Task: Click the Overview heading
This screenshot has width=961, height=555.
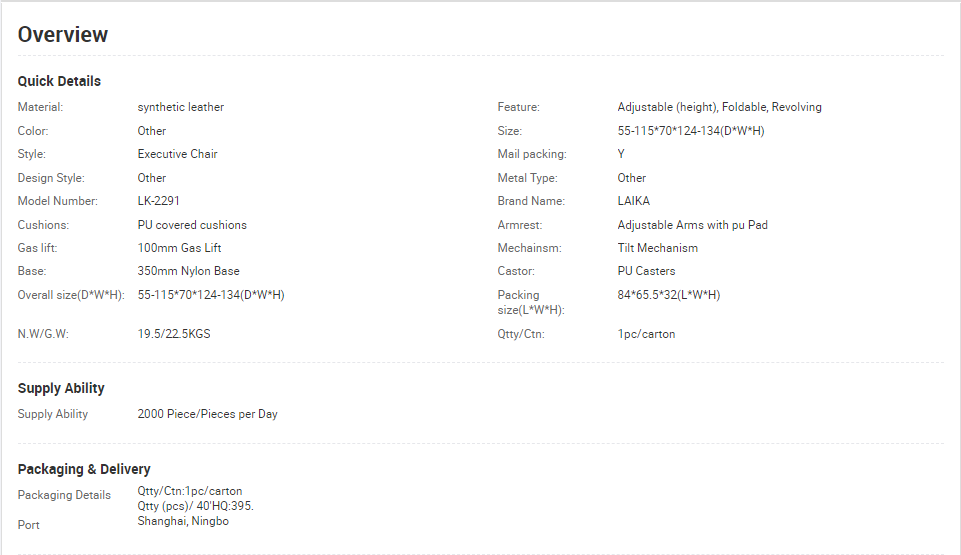Action: (63, 35)
